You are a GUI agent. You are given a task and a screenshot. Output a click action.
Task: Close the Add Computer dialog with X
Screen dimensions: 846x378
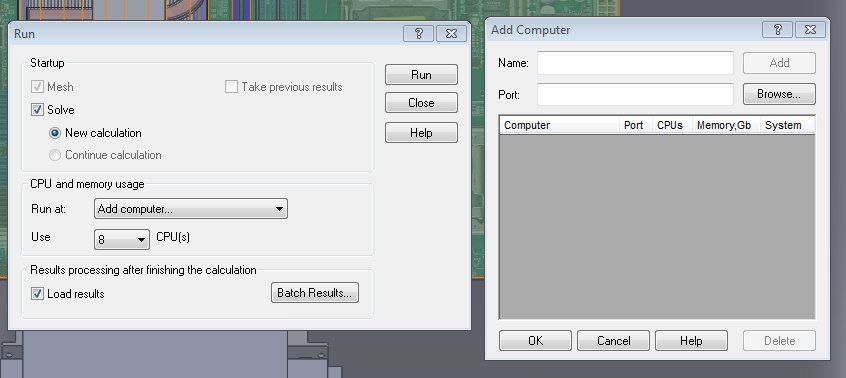pos(810,30)
